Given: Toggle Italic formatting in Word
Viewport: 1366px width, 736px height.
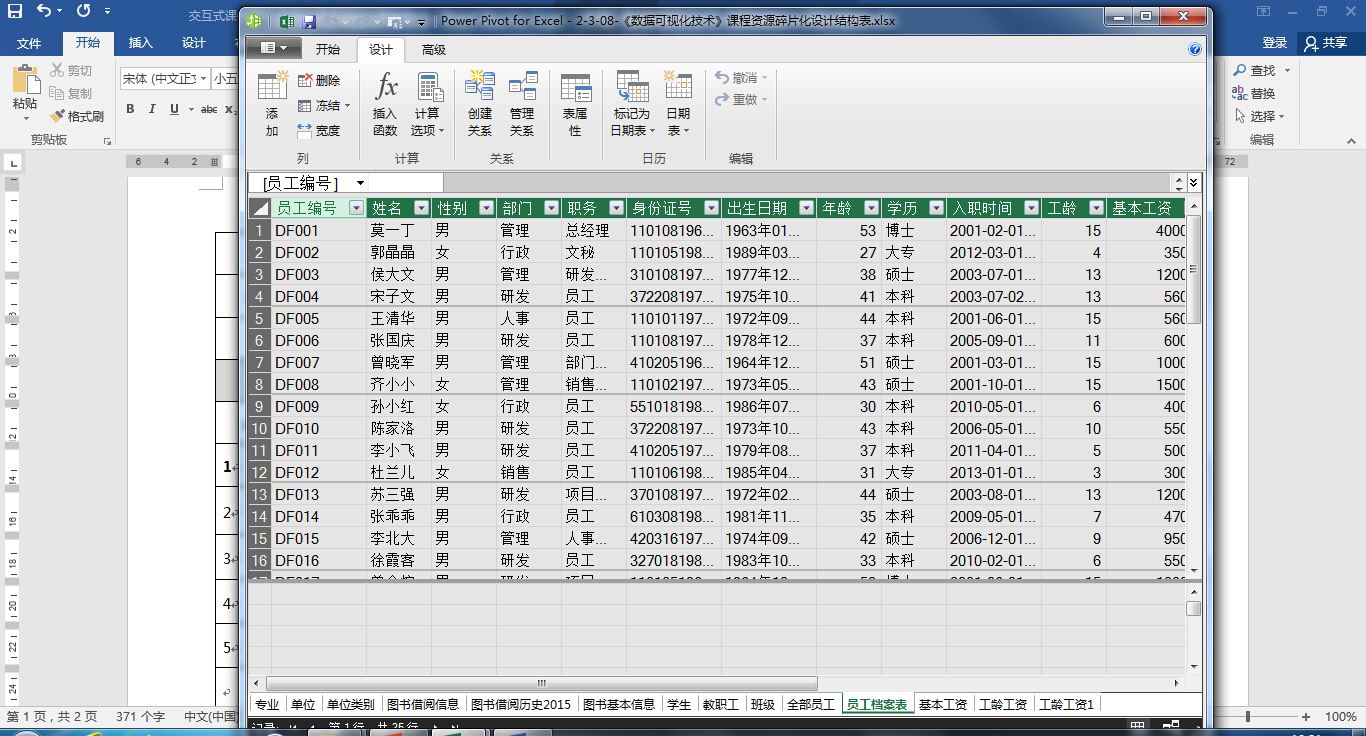Looking at the screenshot, I should pyautogui.click(x=152, y=109).
